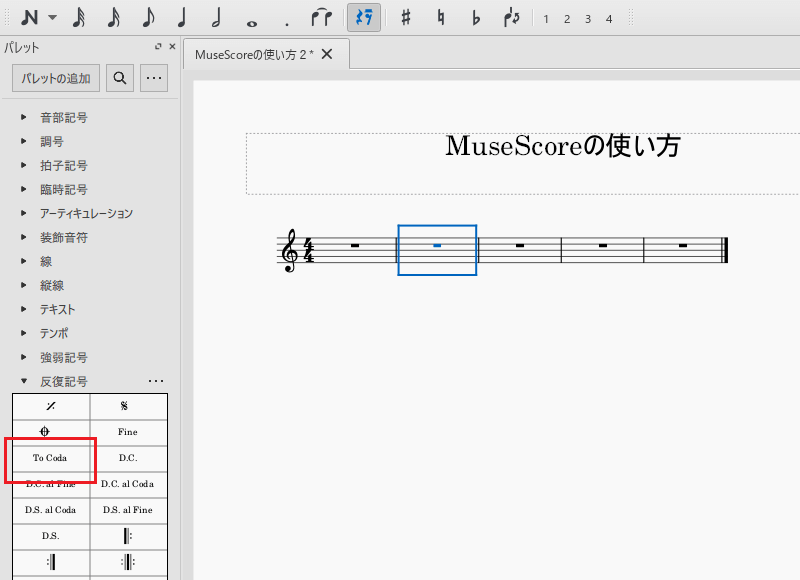Click the treble clef on staff

[x=290, y=250]
